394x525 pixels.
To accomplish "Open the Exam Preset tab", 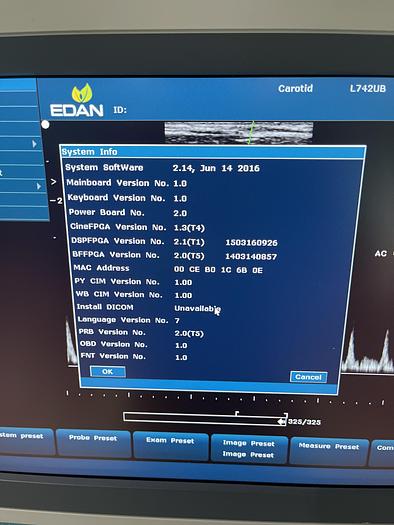I will (170, 446).
